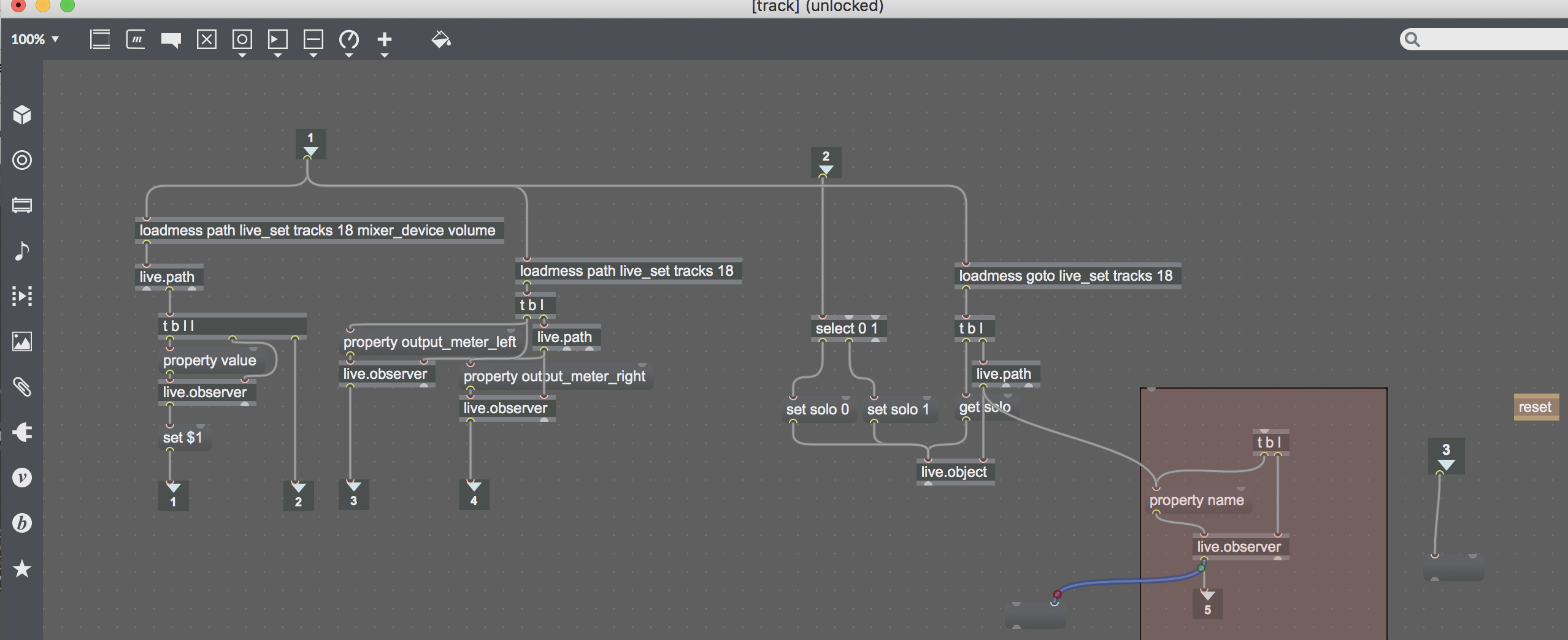This screenshot has width=1568, height=640.
Task: Select the 'loadmess goto live_set tracks 18' object
Action: (1067, 276)
